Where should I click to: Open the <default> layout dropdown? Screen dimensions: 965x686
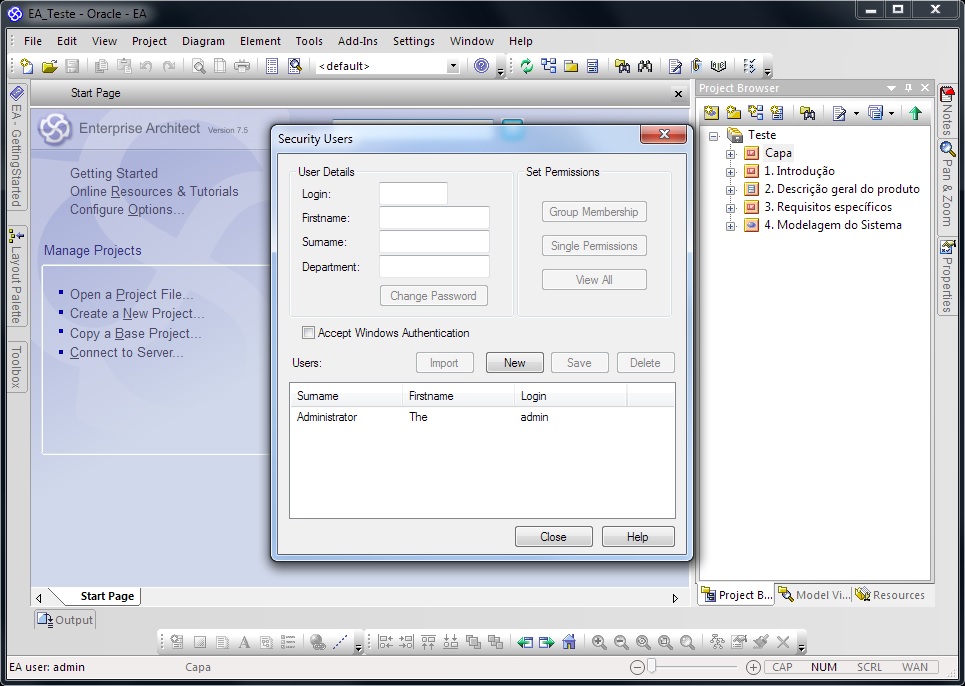(x=452, y=67)
